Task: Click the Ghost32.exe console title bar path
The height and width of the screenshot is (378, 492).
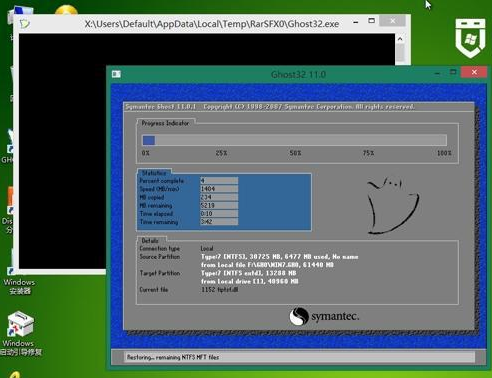Action: pos(212,24)
